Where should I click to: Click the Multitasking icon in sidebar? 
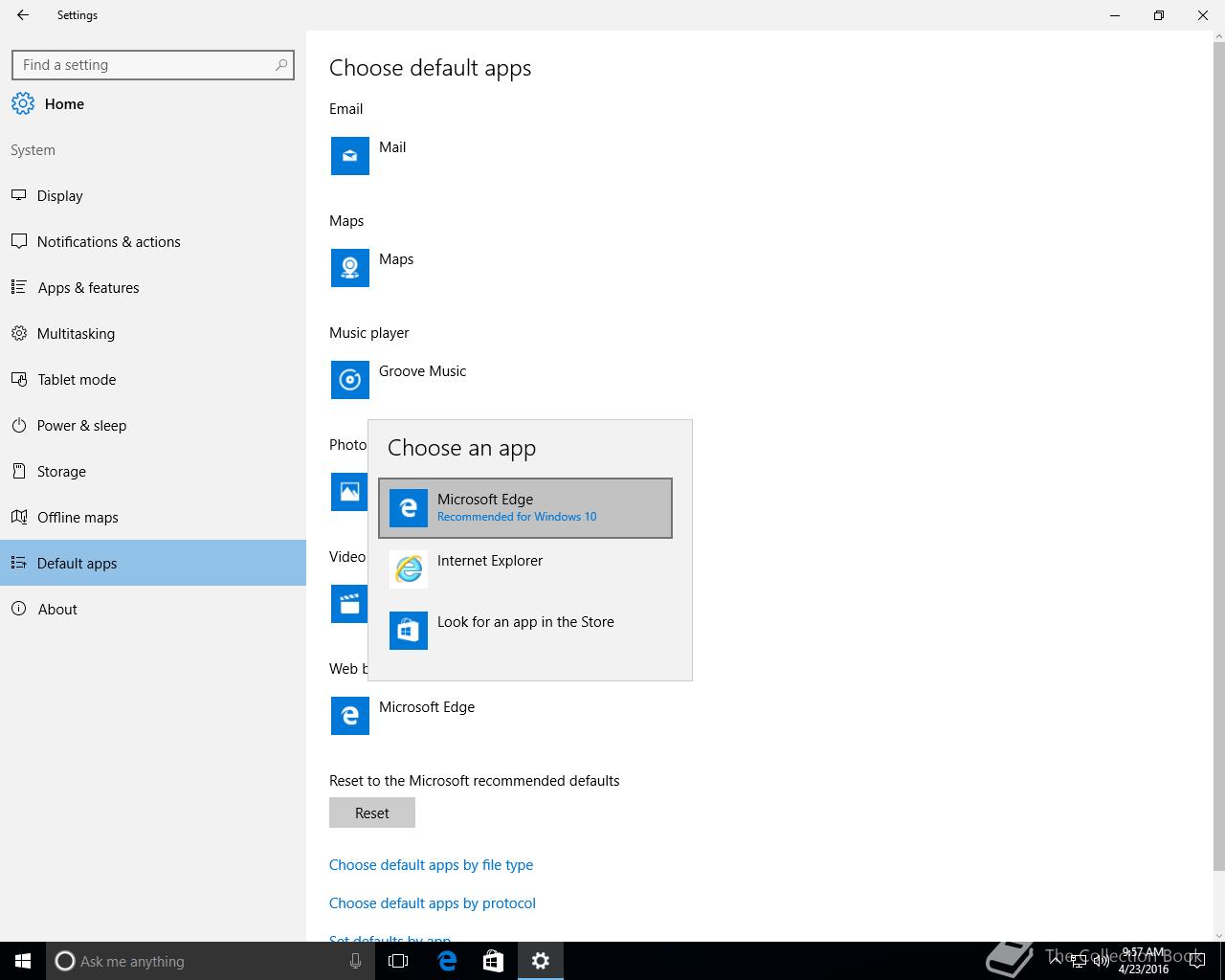18,333
